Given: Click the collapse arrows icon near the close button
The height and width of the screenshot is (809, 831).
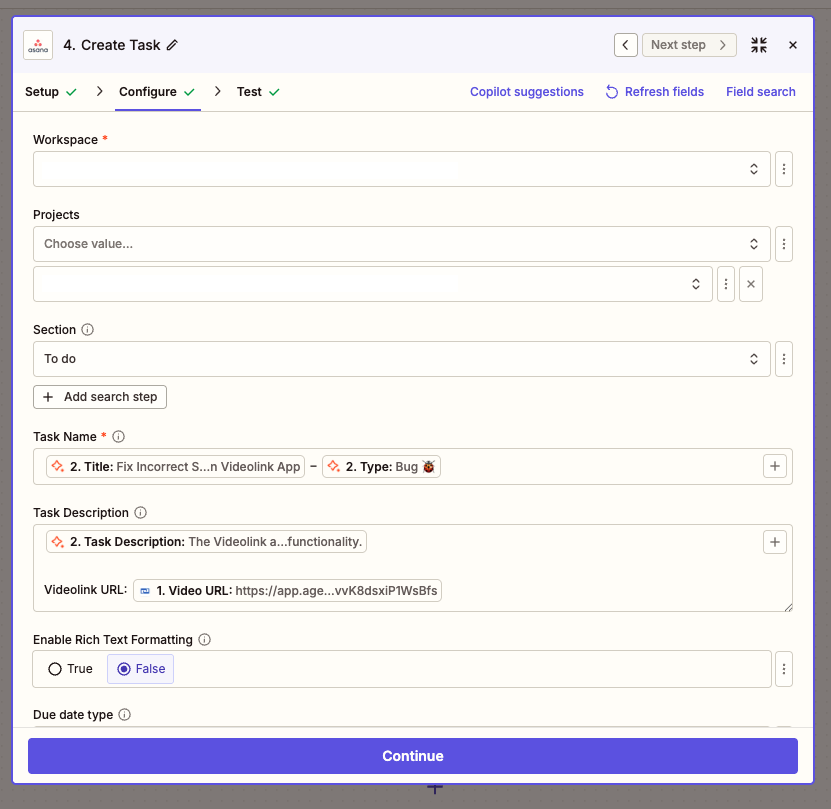Looking at the screenshot, I should 758,45.
